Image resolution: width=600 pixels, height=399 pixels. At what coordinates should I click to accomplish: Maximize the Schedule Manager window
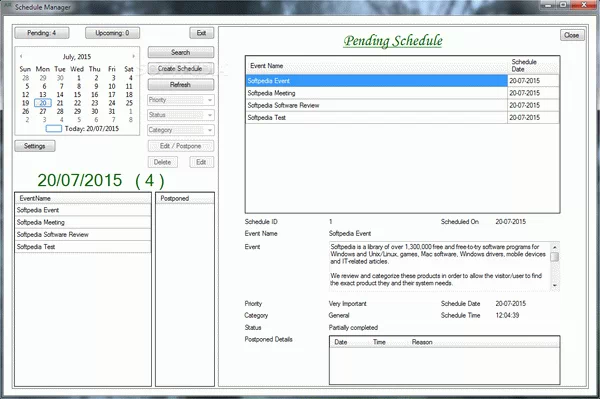click(563, 5)
